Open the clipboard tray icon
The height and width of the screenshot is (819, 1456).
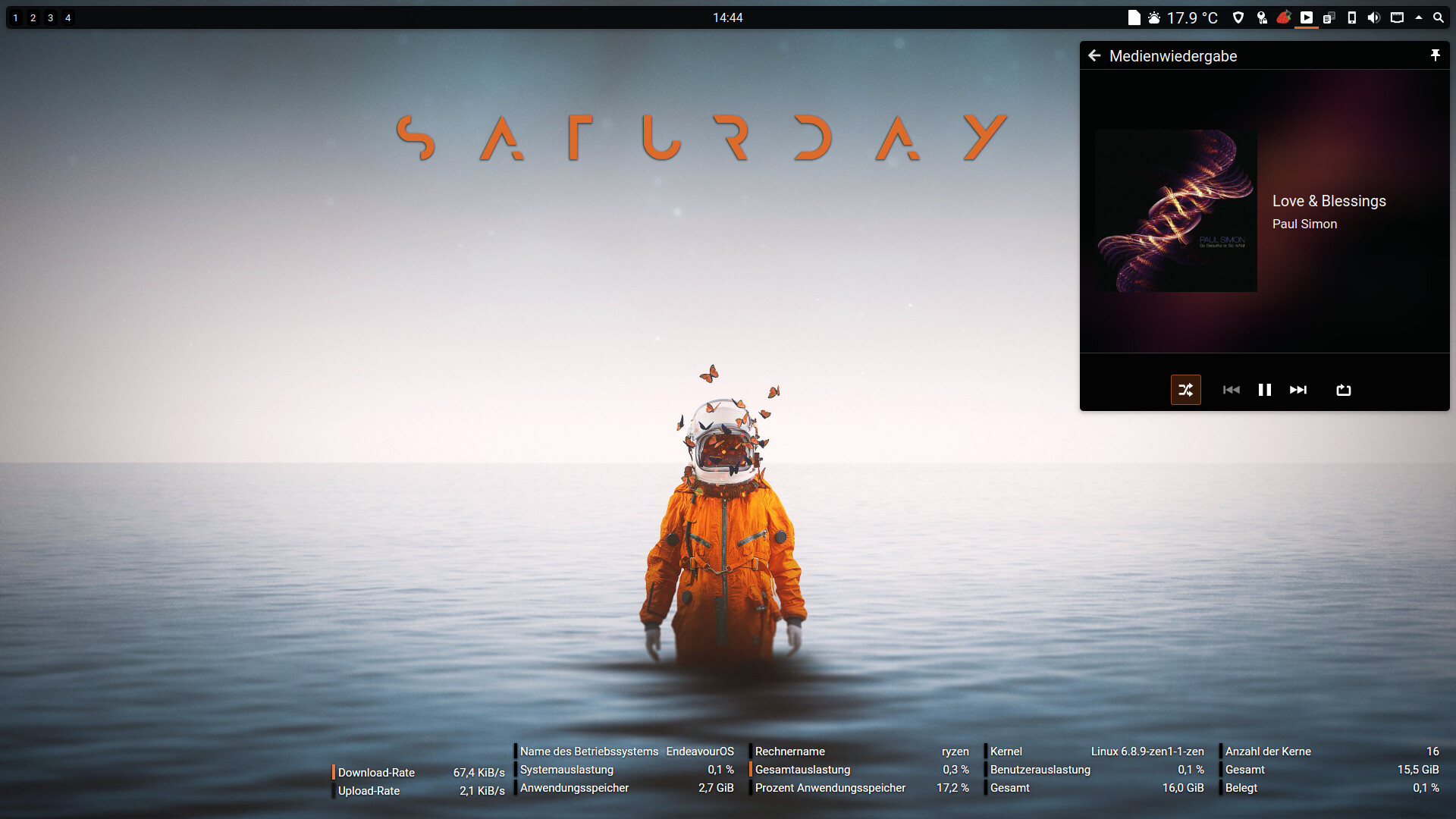click(x=1329, y=17)
